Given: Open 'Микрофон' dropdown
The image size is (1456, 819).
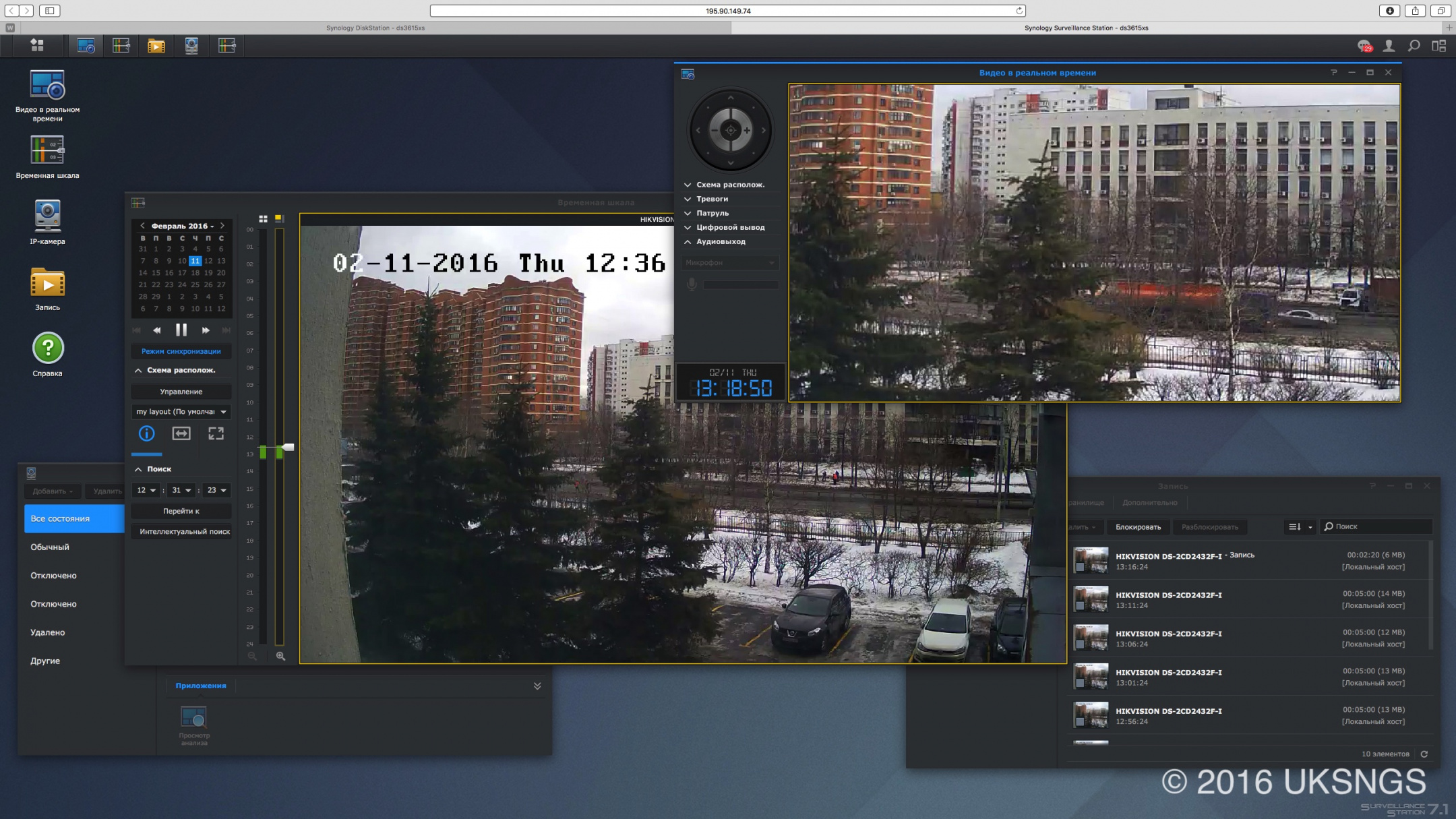Looking at the screenshot, I should [730, 262].
